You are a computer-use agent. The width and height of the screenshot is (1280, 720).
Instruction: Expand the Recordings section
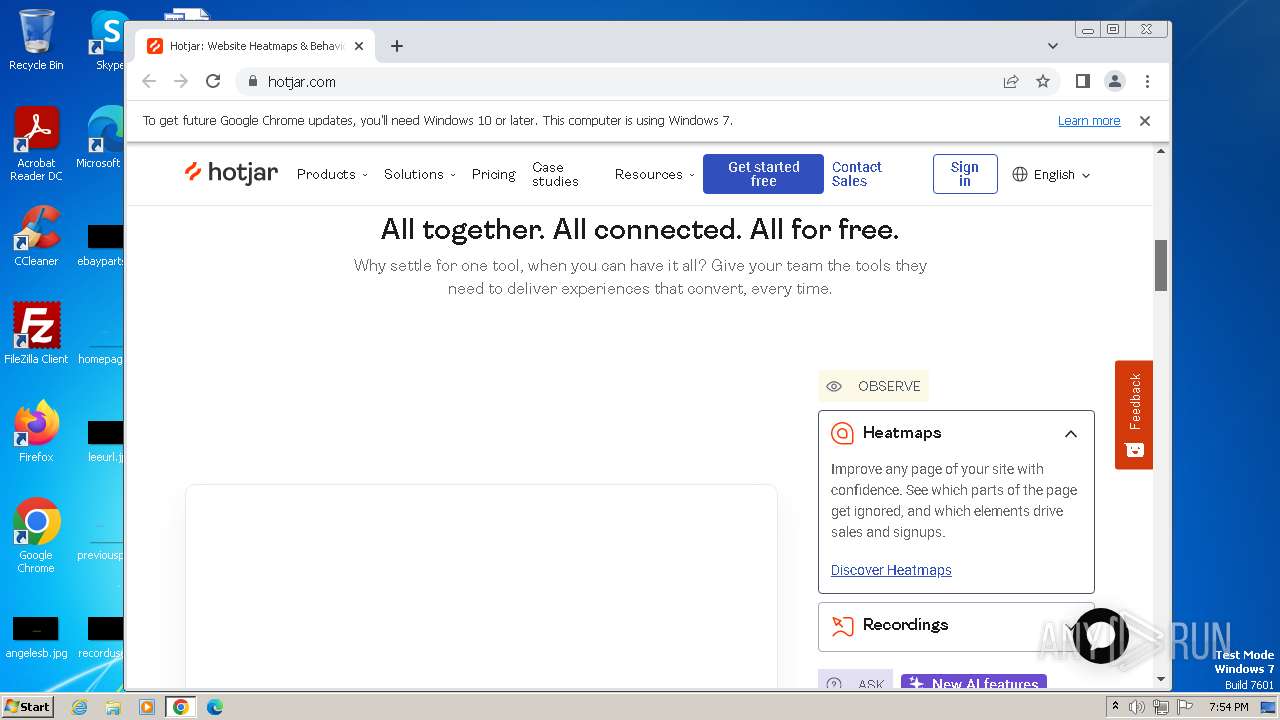[x=956, y=626]
